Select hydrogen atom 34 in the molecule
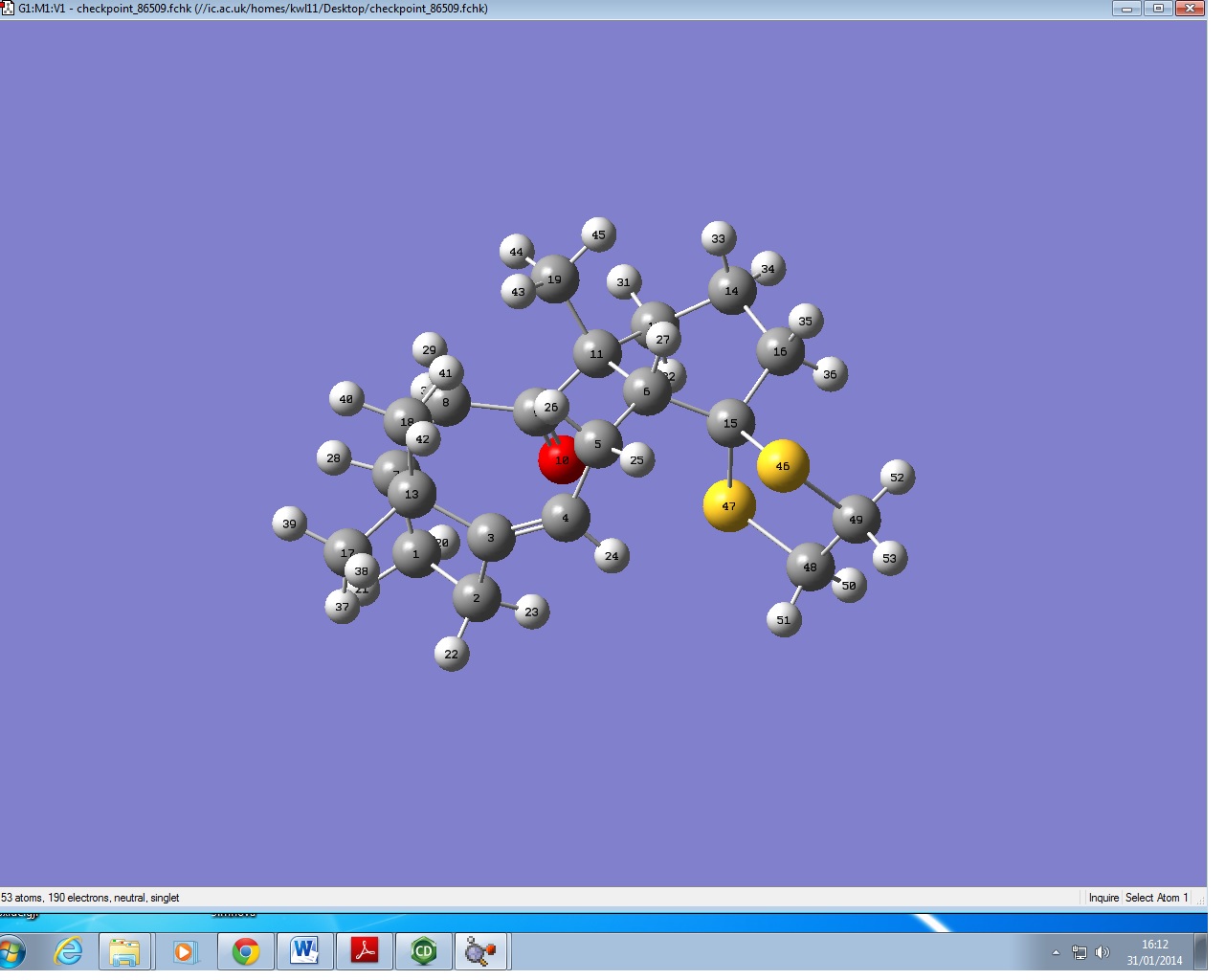The width and height of the screenshot is (1225, 980). pos(768,269)
